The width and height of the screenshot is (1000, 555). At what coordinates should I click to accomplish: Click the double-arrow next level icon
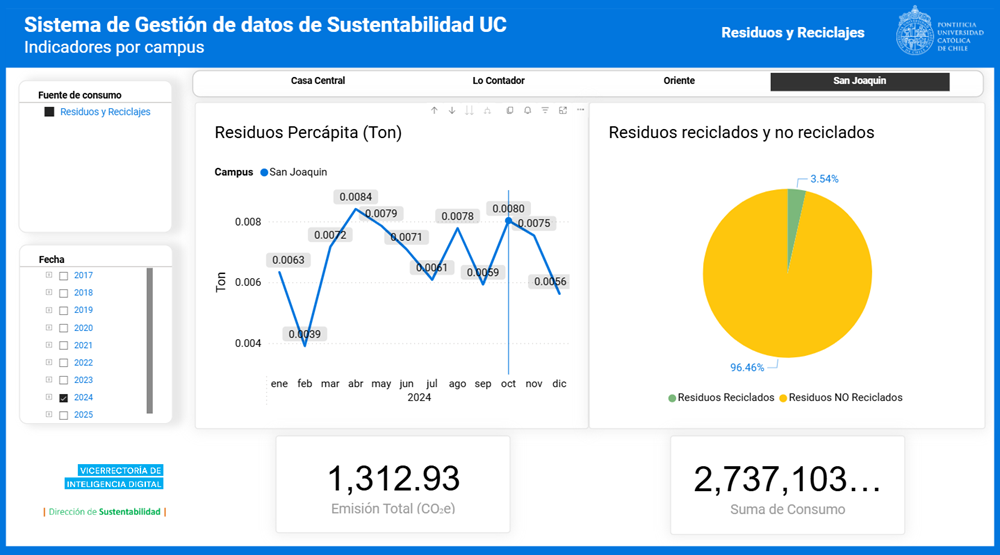pos(469,111)
